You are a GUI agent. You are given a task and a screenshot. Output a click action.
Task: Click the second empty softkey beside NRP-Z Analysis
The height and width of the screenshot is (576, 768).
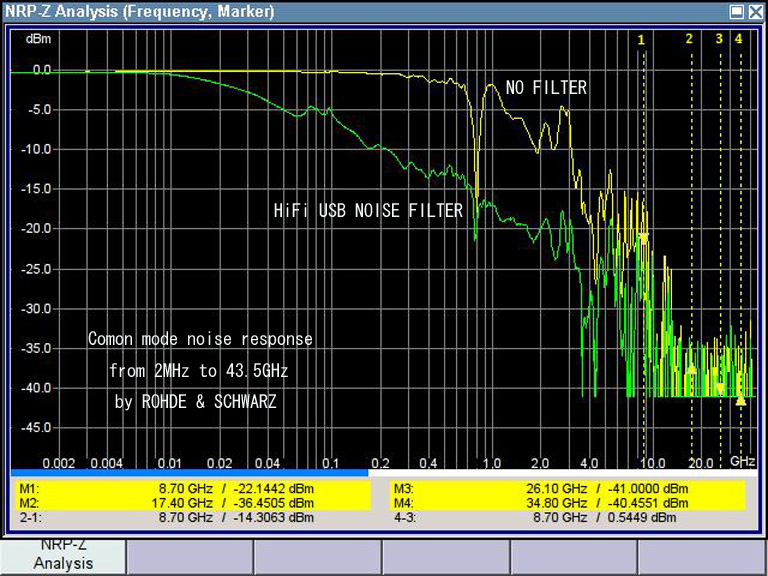click(317, 557)
